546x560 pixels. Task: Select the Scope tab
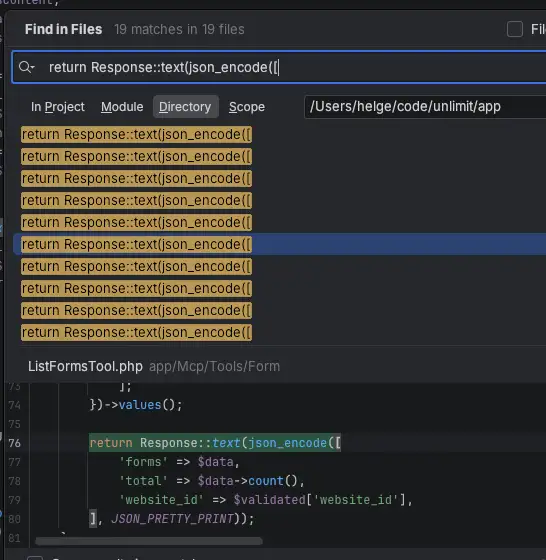pyautogui.click(x=247, y=107)
